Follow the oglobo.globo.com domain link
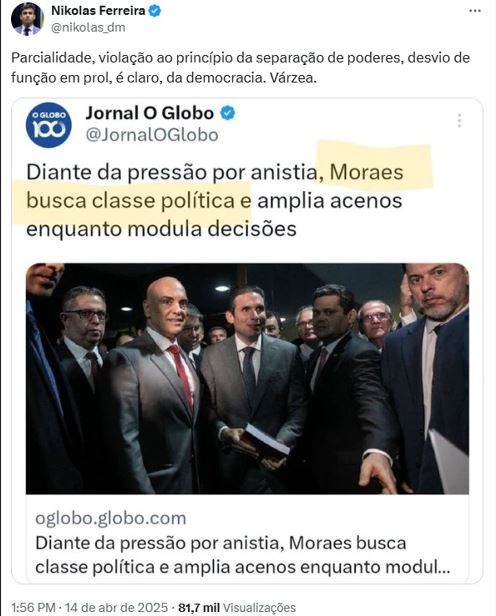 coord(110,518)
